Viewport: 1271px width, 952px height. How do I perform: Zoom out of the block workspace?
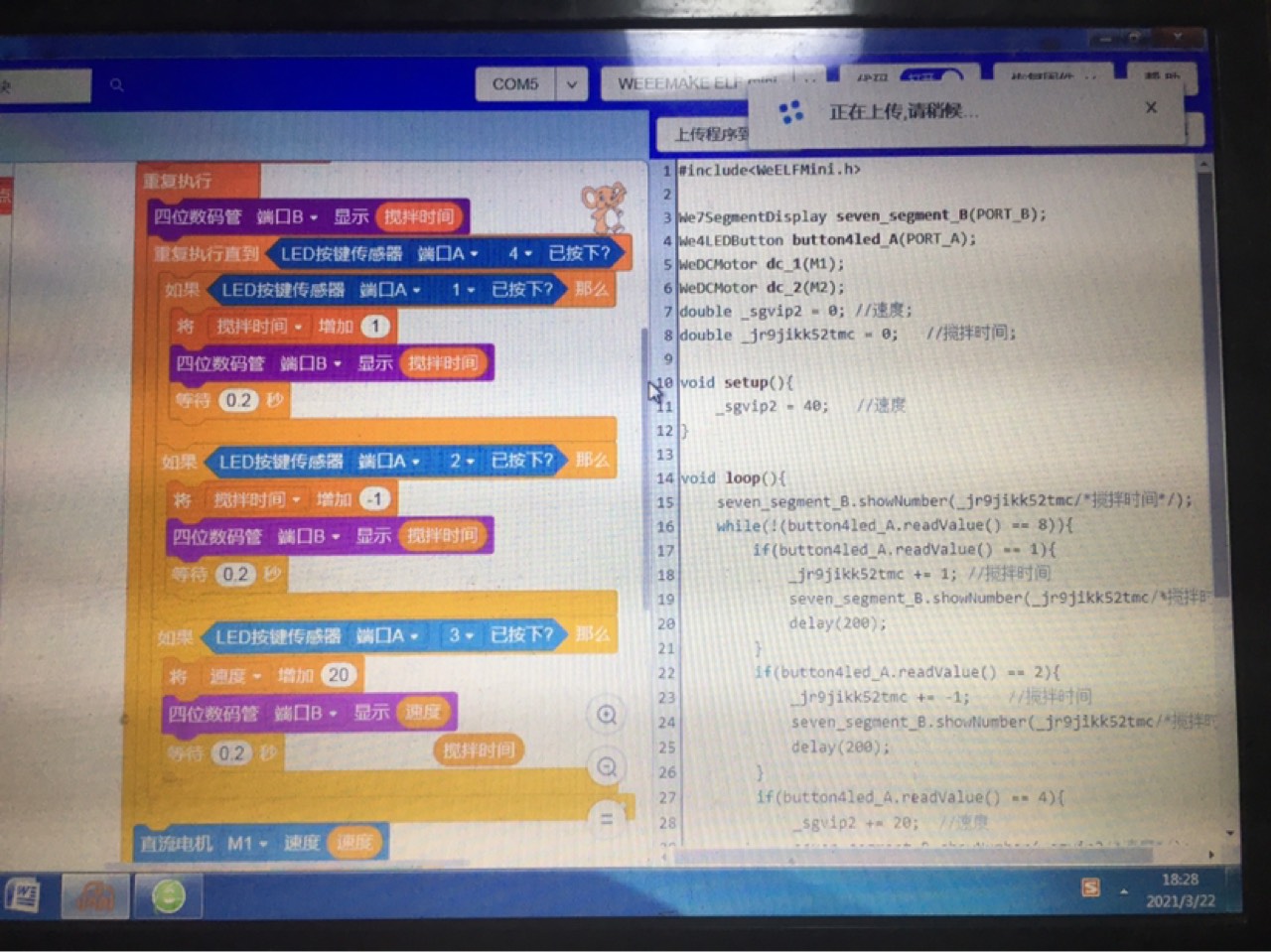pyautogui.click(x=607, y=766)
